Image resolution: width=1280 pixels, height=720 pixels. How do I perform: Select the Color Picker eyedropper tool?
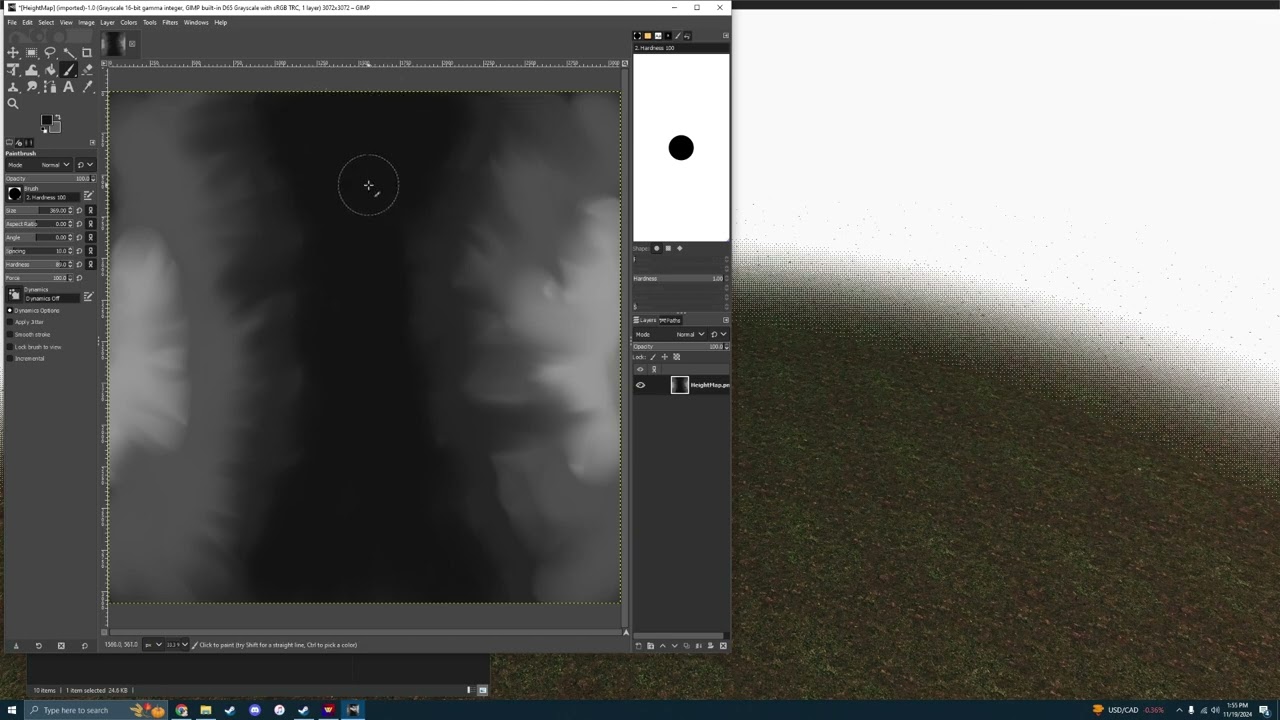click(87, 87)
